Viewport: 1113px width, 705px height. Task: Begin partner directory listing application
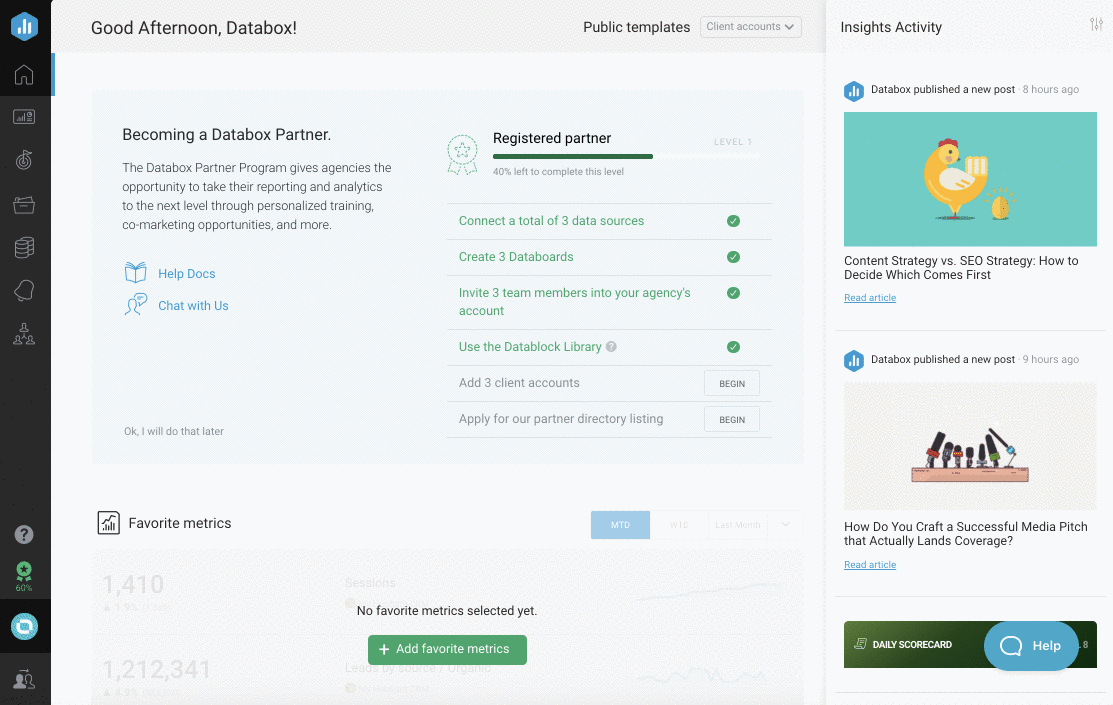tap(732, 420)
